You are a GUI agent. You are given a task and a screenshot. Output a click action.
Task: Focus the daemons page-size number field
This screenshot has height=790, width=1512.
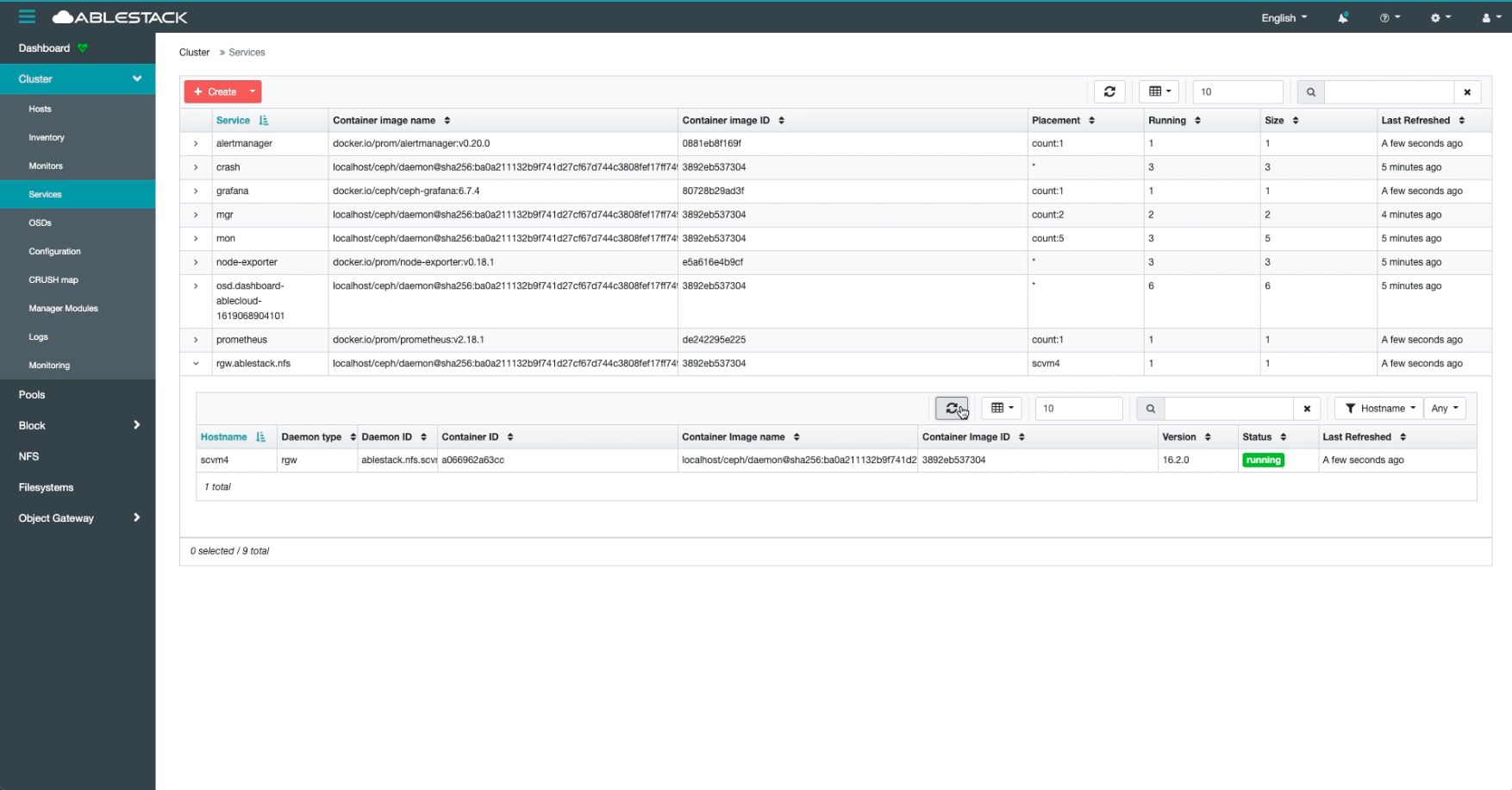[x=1078, y=408]
